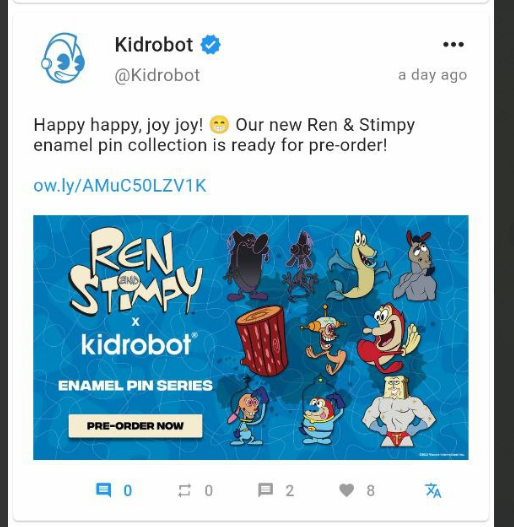
Task: Click the blue verified badge
Action: point(210,44)
